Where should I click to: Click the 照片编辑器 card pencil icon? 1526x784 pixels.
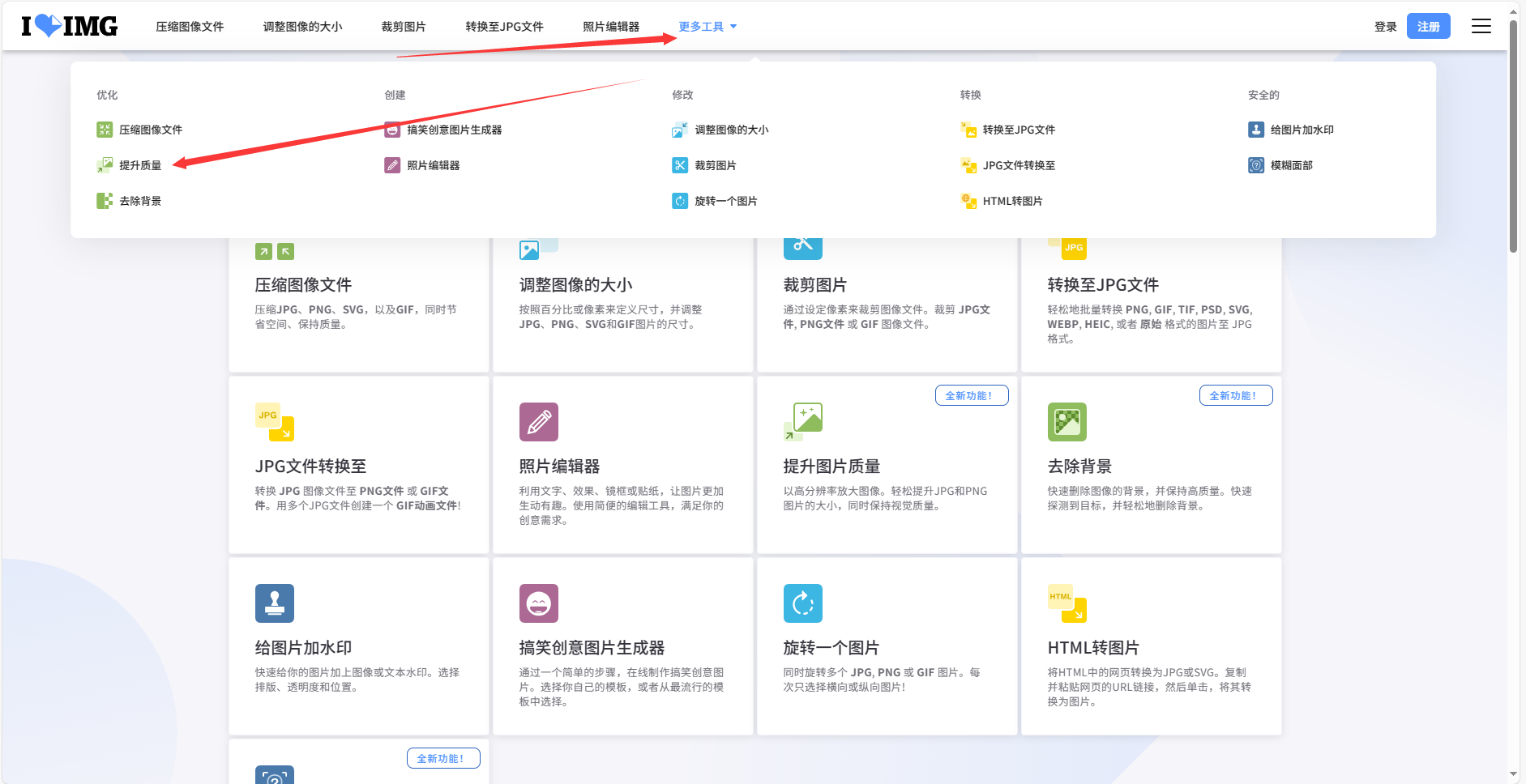click(x=539, y=422)
